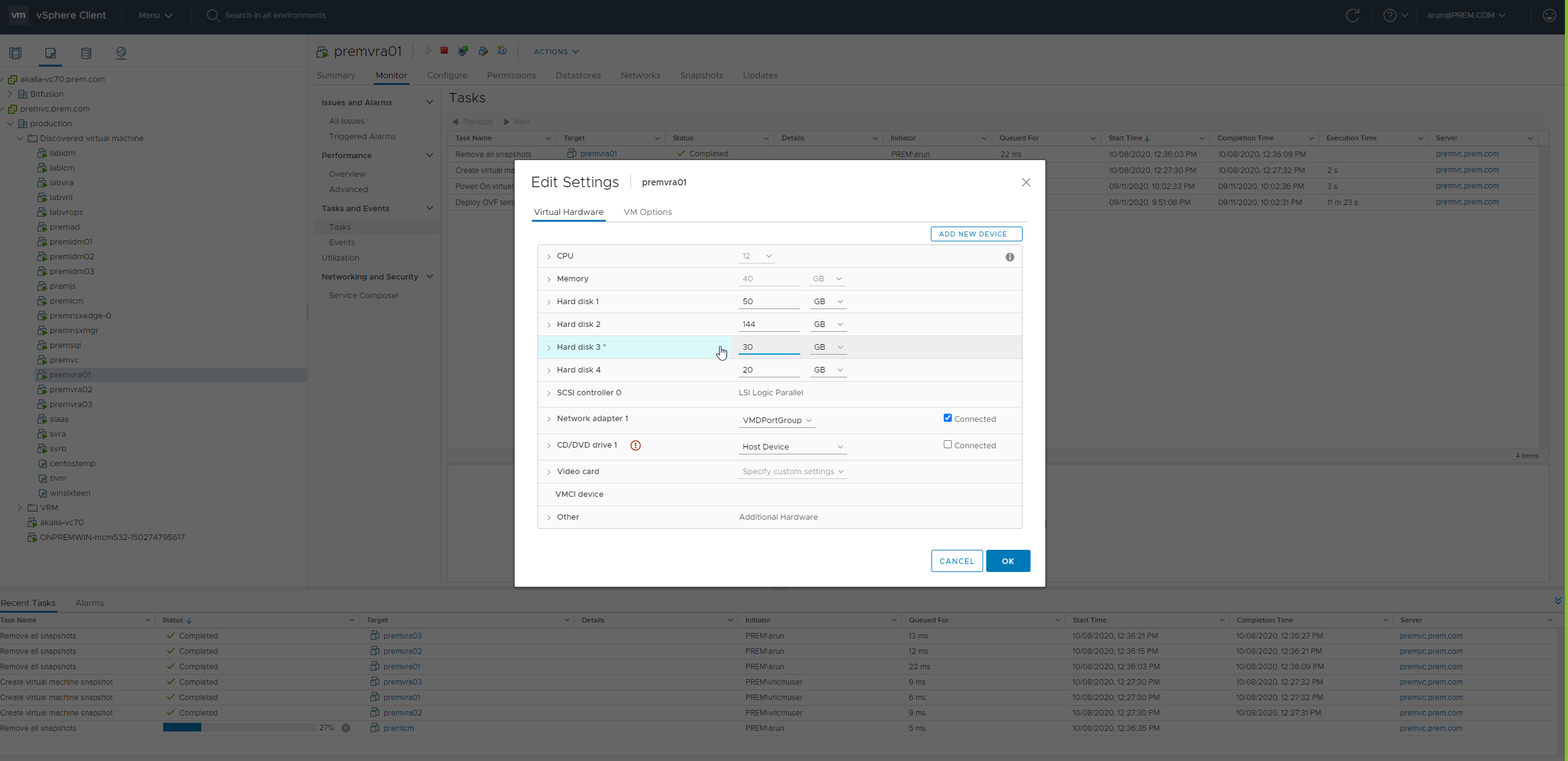Click the ADD NEW DEVICE button
Screen dimensions: 1568x761
point(976,234)
